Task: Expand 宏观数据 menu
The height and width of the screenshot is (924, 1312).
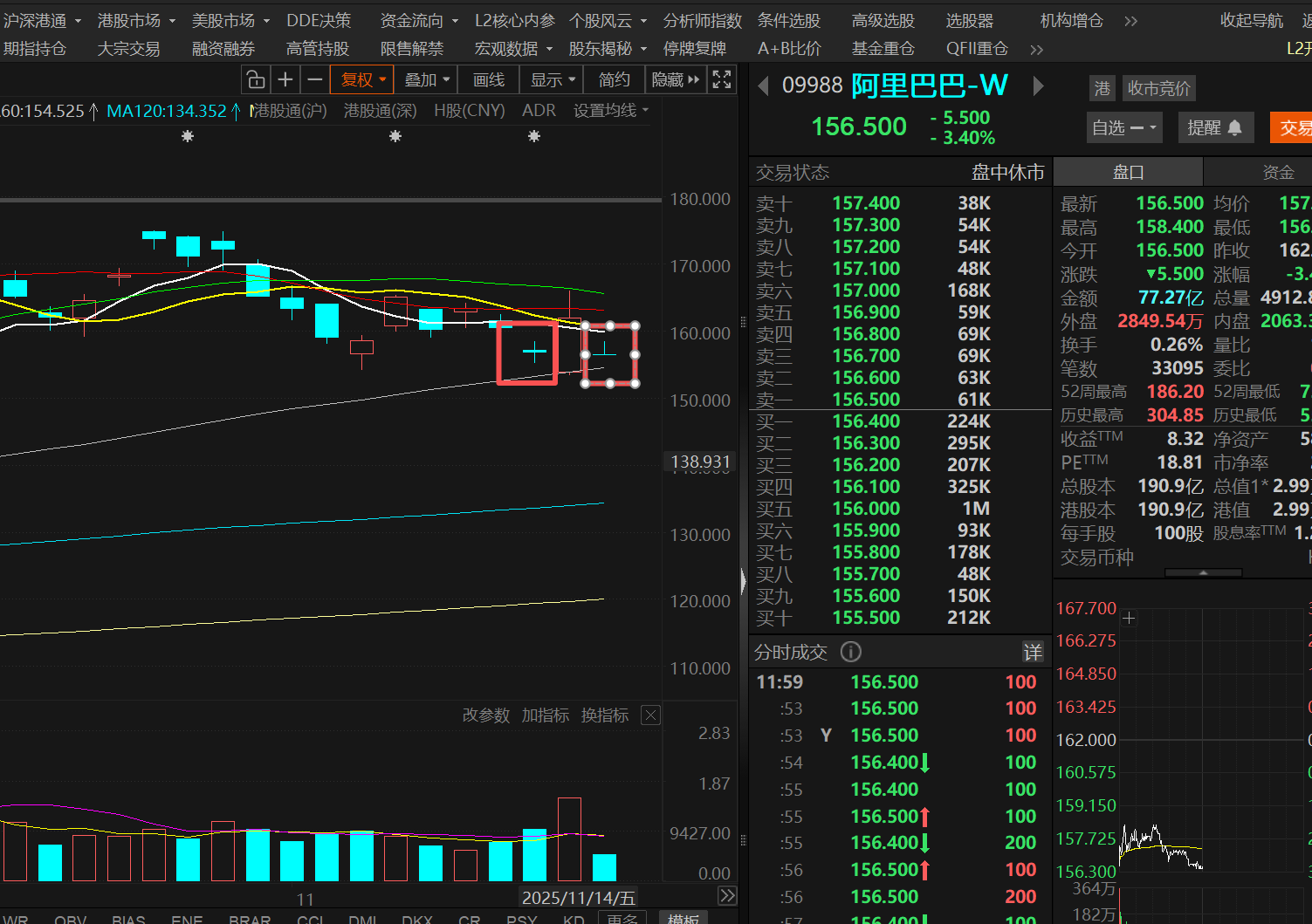Action: 514,50
